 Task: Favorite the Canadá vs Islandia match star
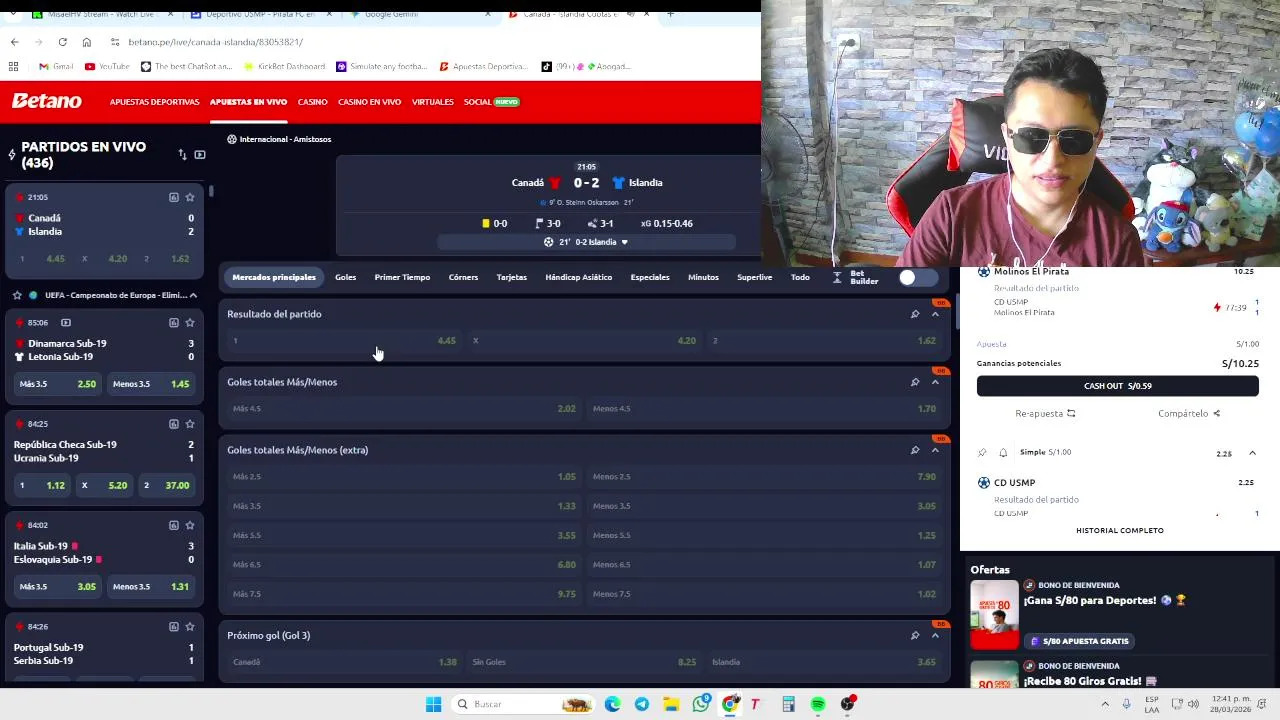pyautogui.click(x=190, y=197)
